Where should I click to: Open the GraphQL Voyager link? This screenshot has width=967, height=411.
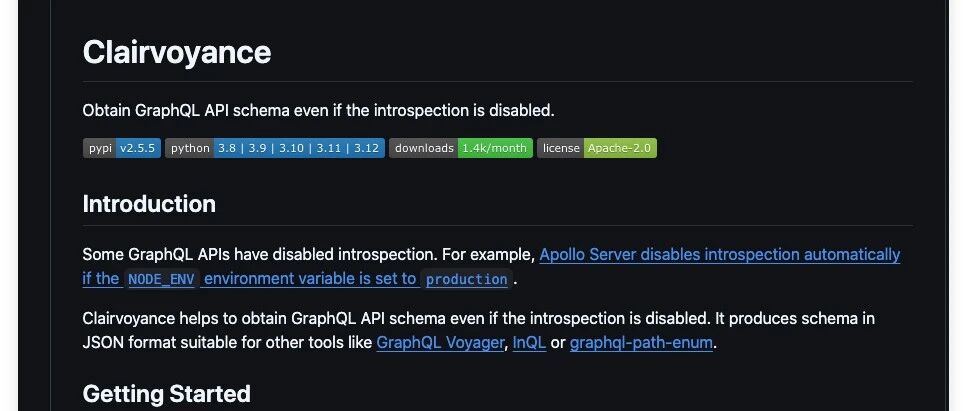click(x=440, y=342)
